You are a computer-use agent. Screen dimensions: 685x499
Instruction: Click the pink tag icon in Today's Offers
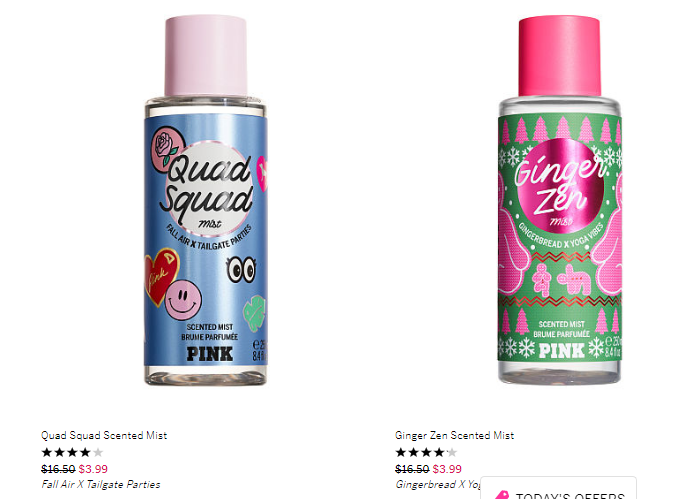pos(502,495)
